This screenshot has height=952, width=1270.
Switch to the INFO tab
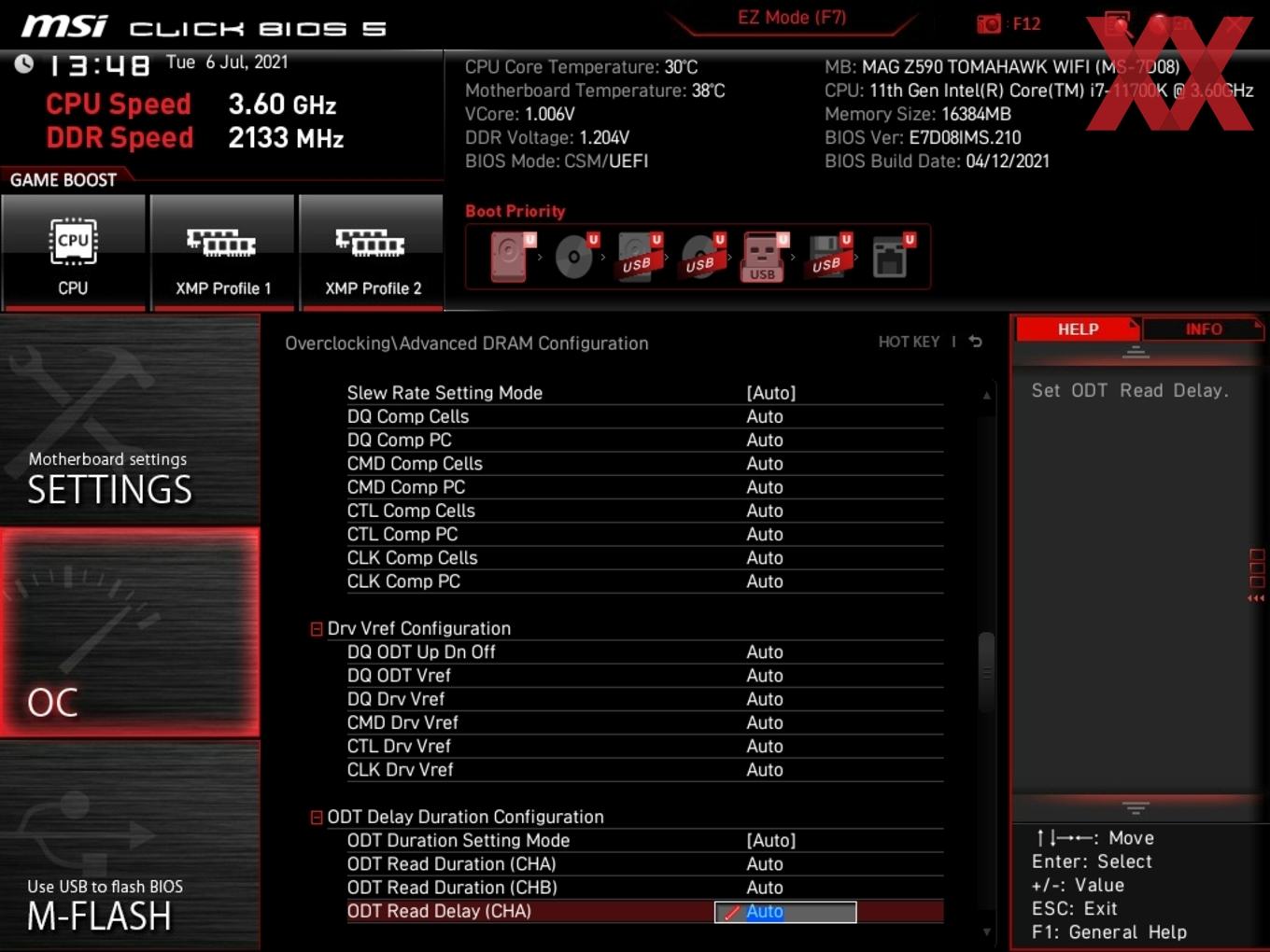(x=1204, y=329)
